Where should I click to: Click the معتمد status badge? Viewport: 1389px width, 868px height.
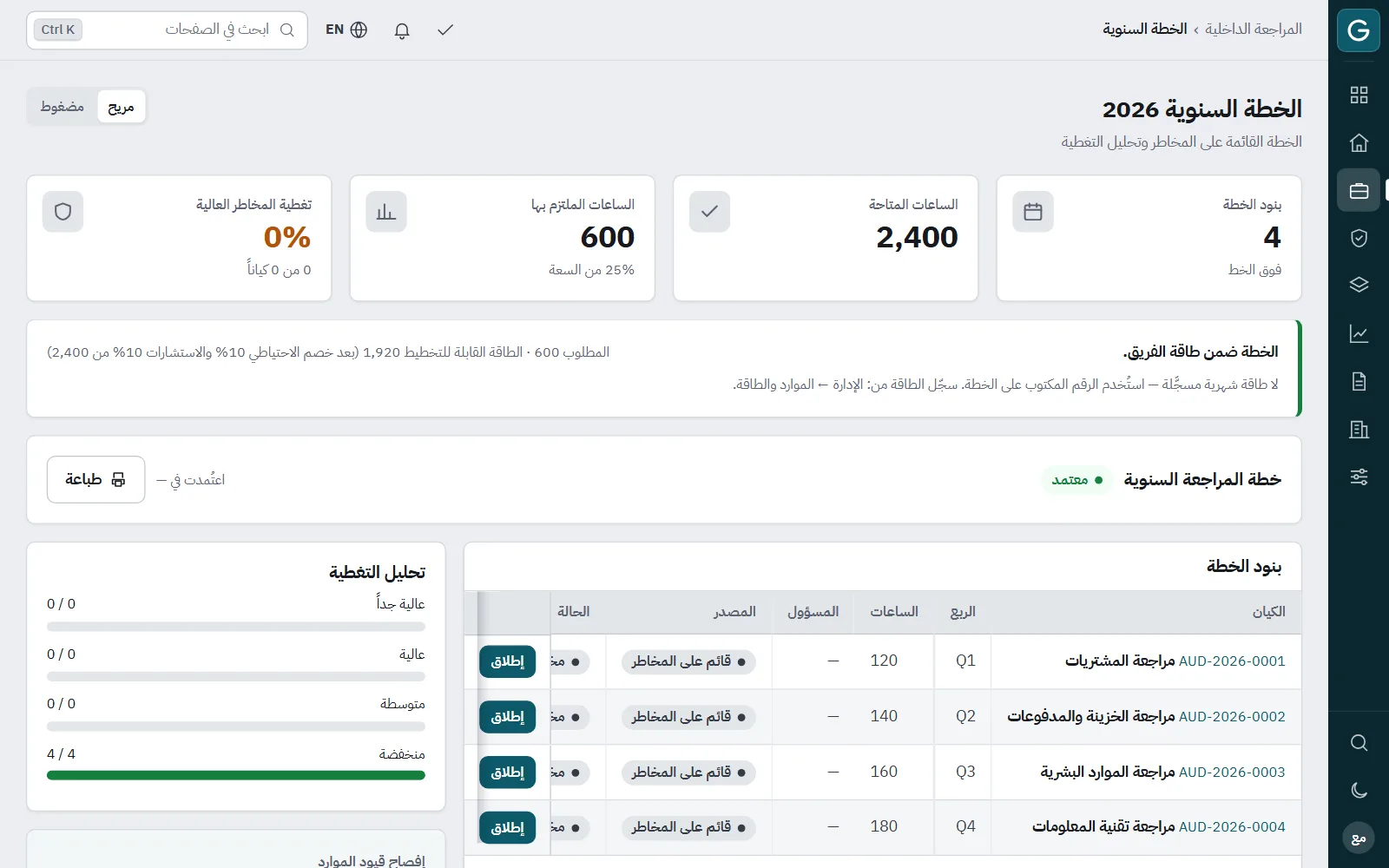(x=1077, y=480)
